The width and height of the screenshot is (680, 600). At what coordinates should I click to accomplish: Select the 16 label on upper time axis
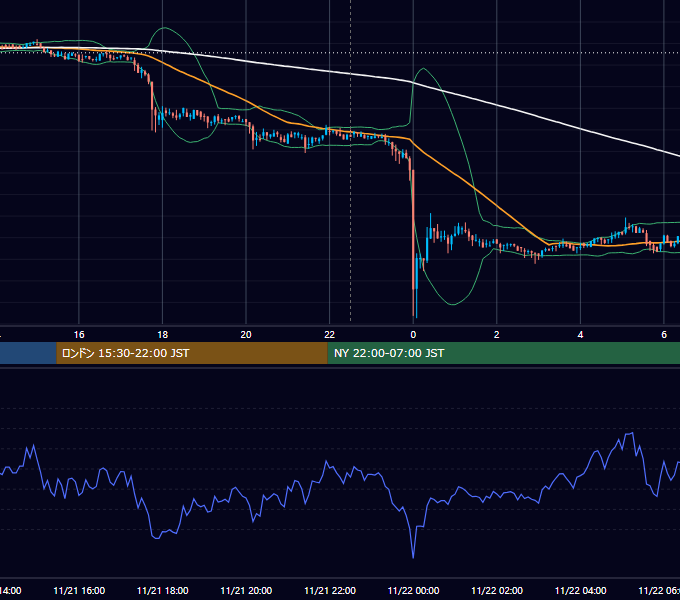(x=79, y=335)
